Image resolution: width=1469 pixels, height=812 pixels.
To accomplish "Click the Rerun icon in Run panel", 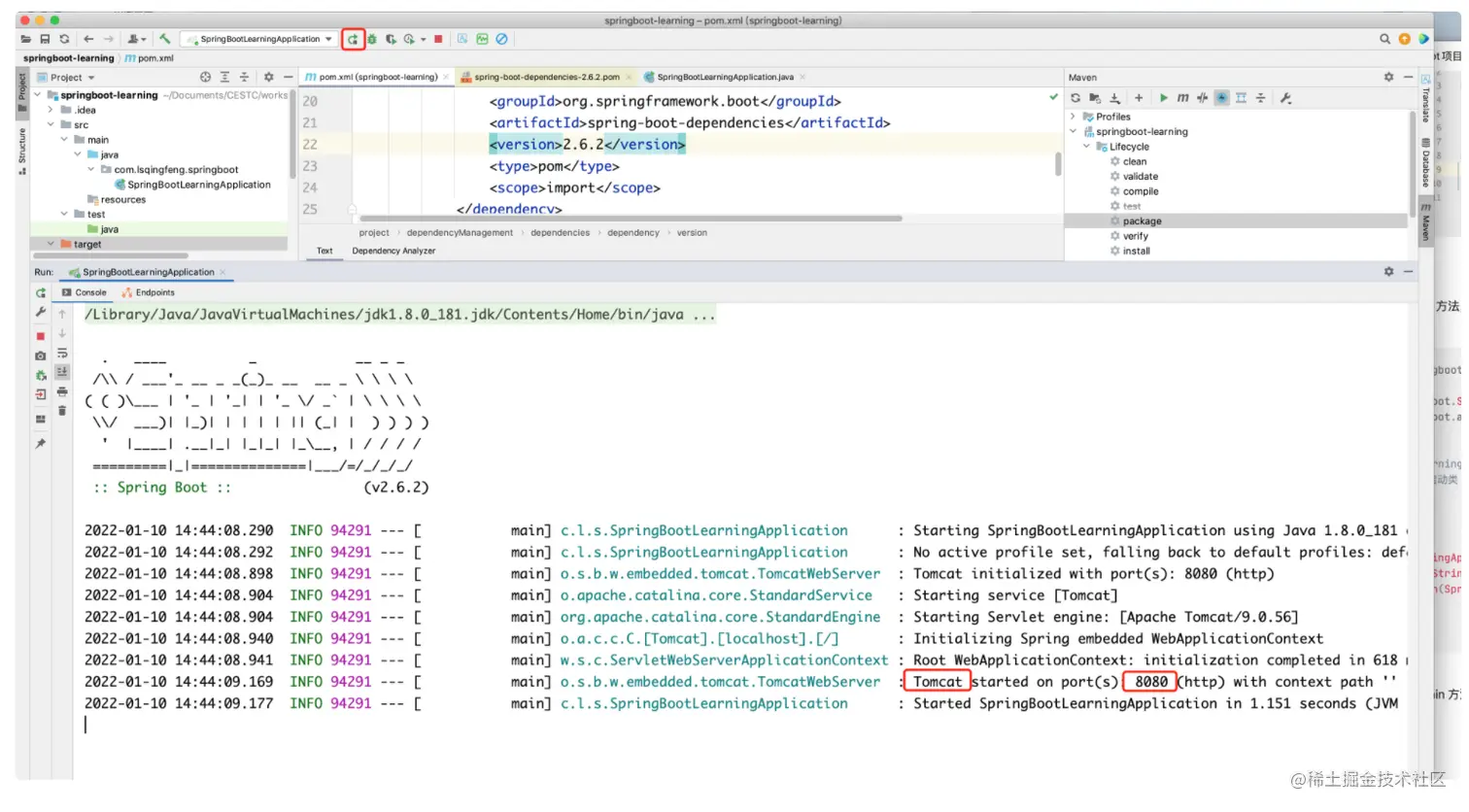I will click(x=41, y=292).
